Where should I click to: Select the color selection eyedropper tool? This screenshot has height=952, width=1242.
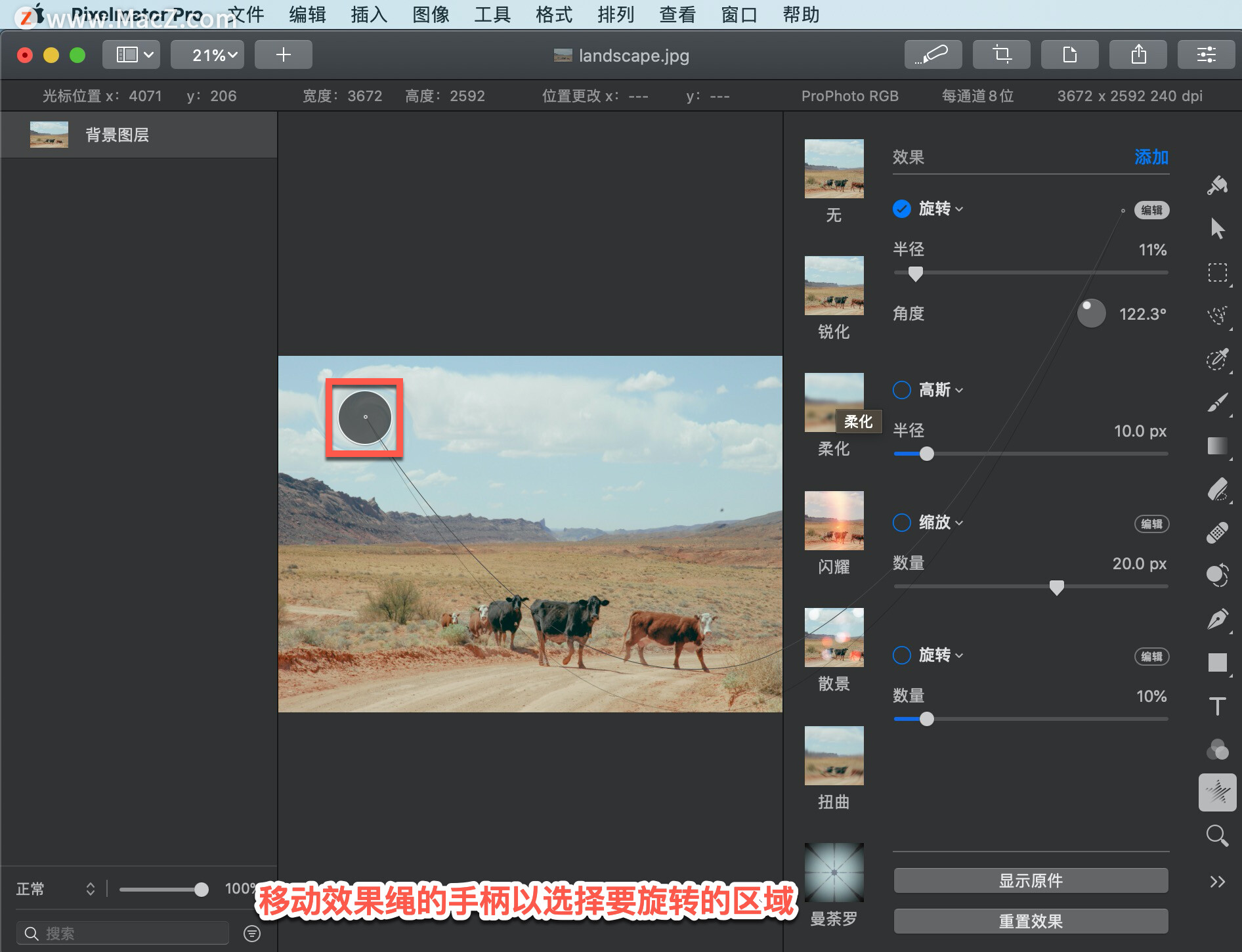click(x=1218, y=359)
